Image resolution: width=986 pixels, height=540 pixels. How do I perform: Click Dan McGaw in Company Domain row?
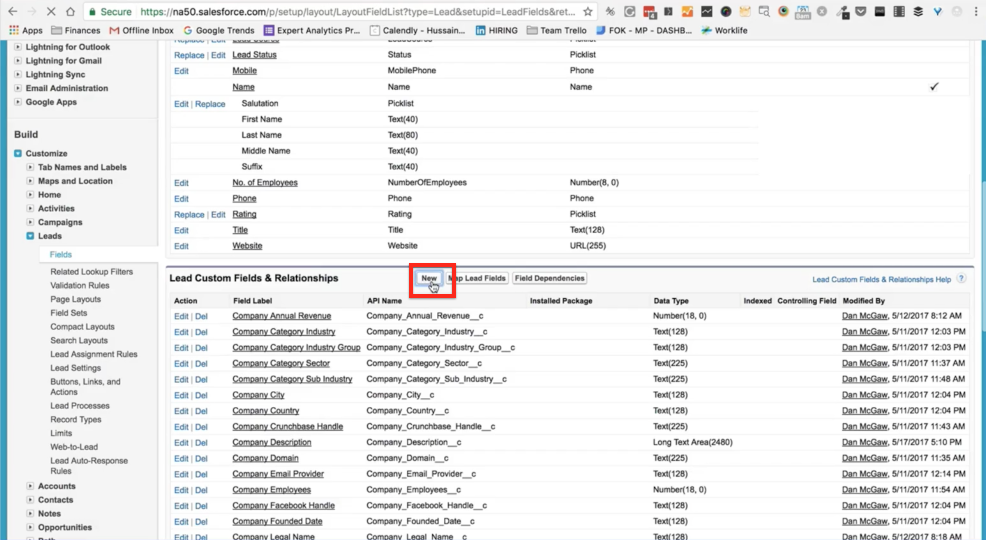click(865, 458)
